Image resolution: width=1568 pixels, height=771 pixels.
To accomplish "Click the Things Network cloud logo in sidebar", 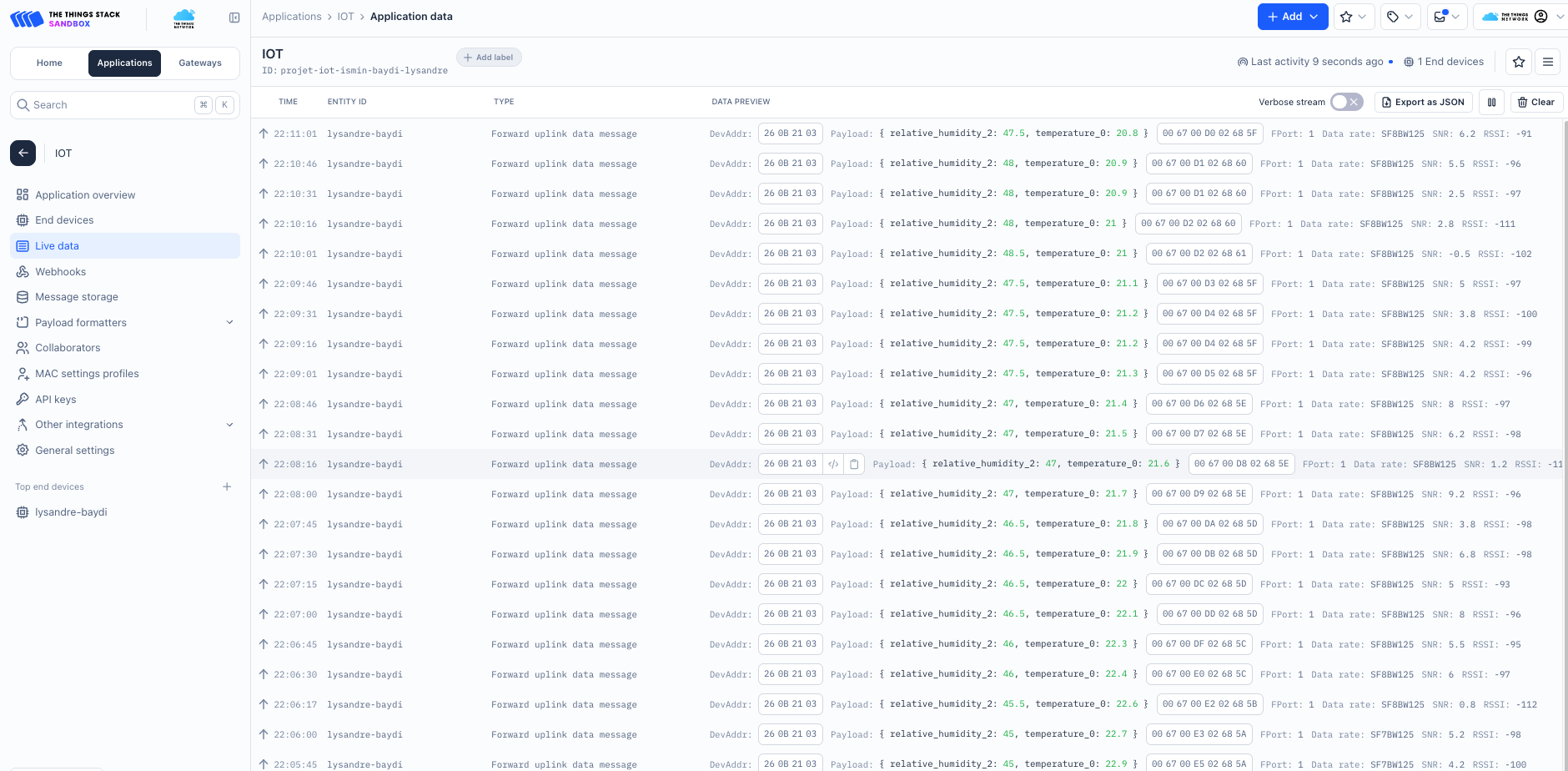I will pos(184,18).
